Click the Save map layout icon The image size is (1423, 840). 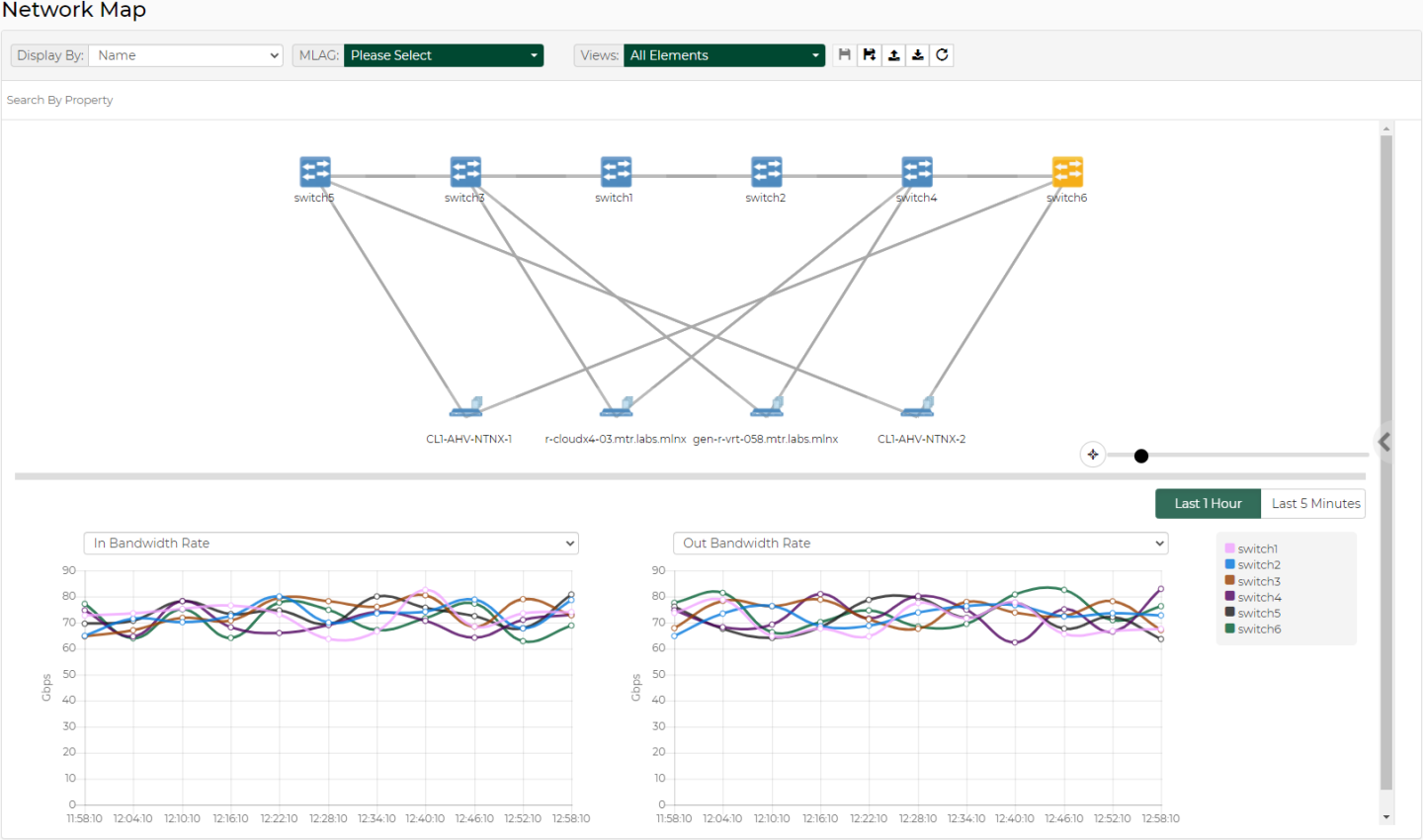coord(843,54)
